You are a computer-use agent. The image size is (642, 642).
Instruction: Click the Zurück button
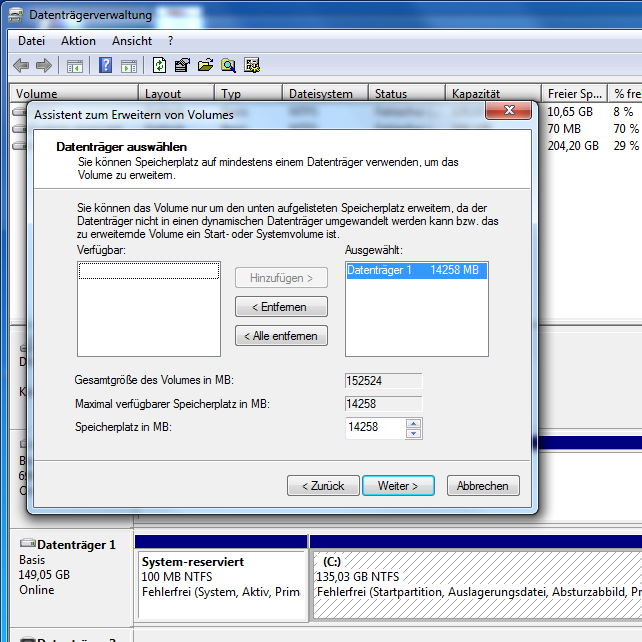tap(323, 486)
